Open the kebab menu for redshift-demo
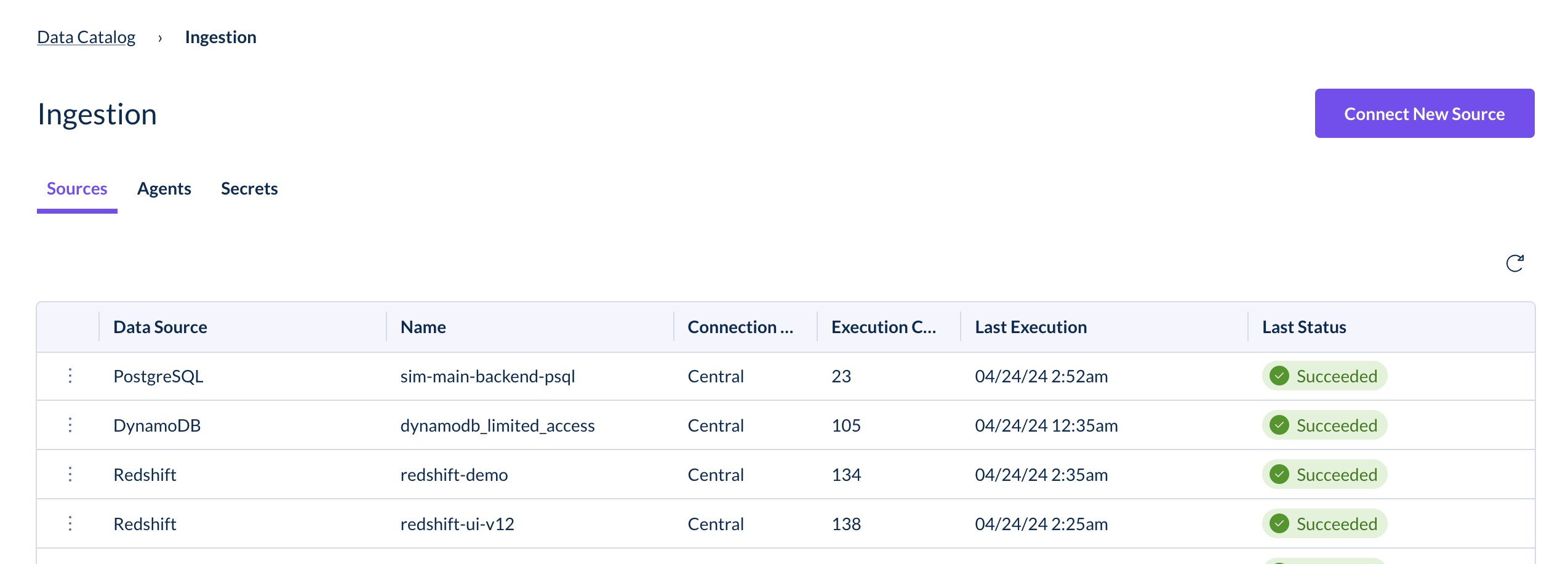Screen dimensions: 1568x564 (x=70, y=474)
